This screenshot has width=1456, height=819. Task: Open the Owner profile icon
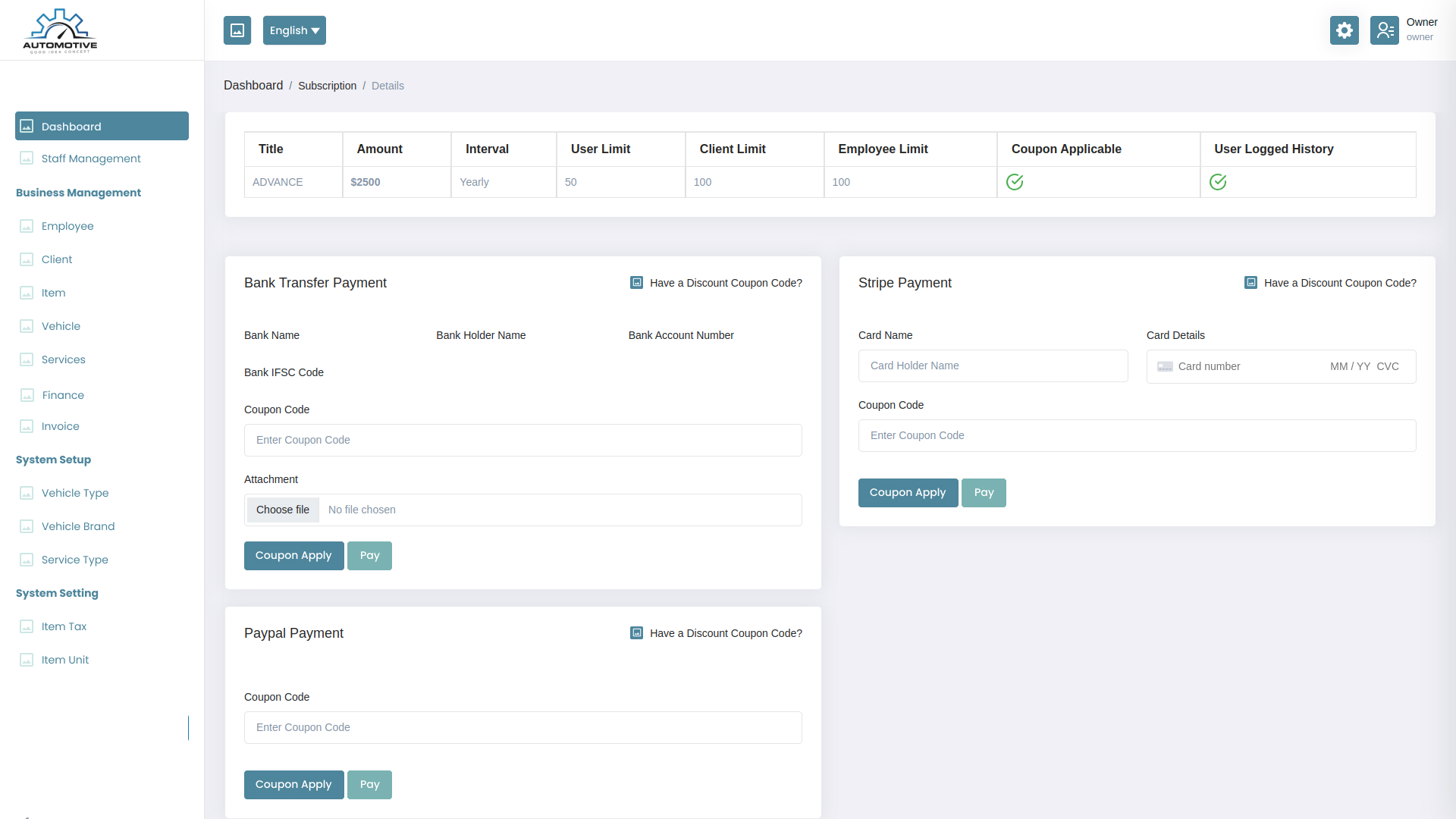(x=1384, y=30)
